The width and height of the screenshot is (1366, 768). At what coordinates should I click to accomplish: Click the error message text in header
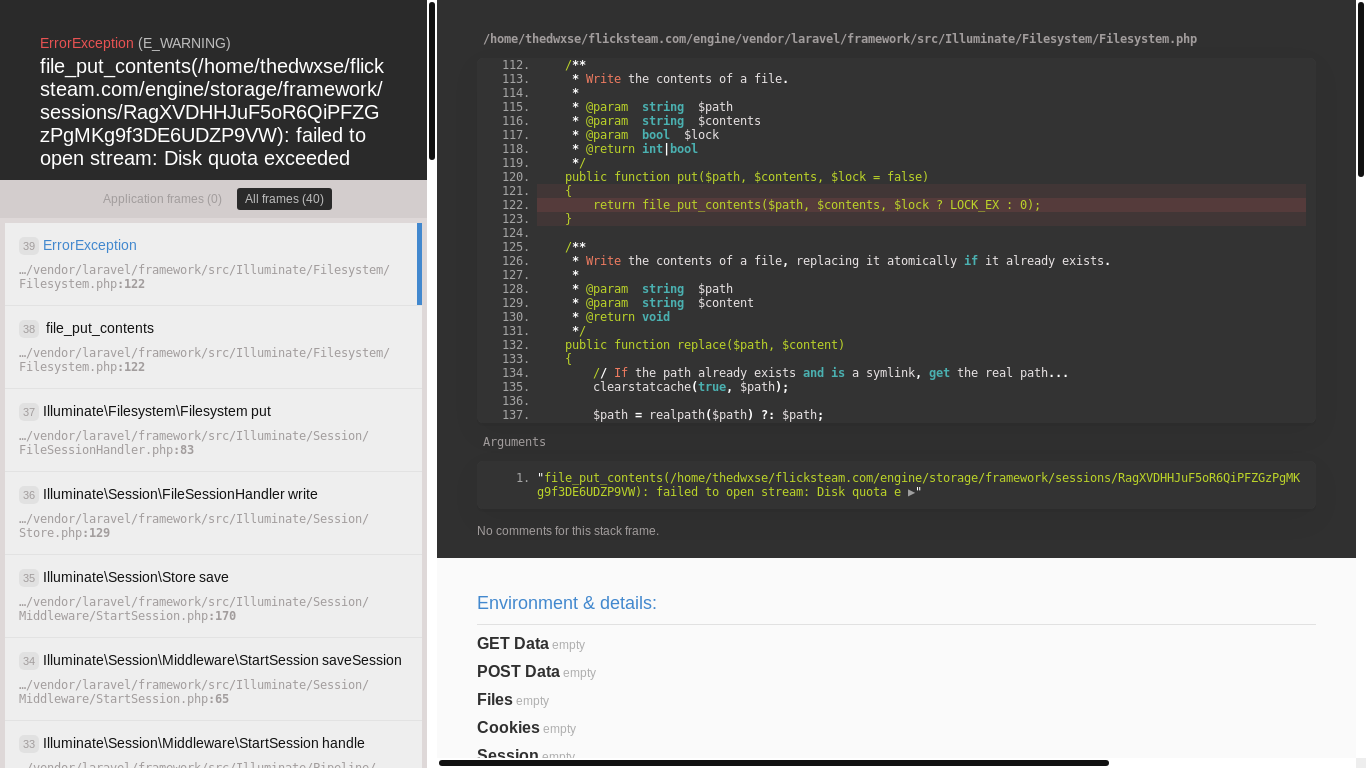click(212, 112)
